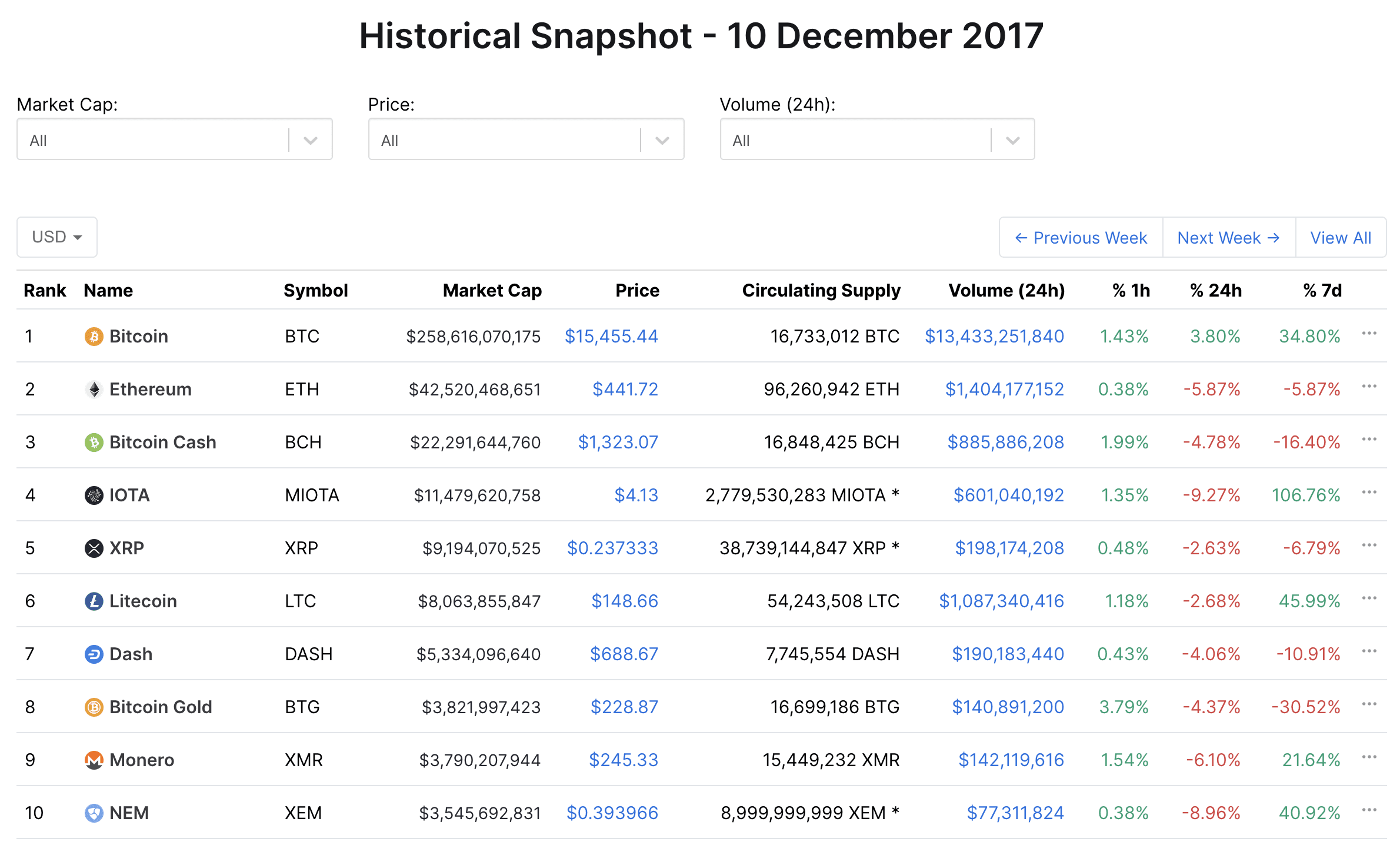Click the XRP logo icon
The width and height of the screenshot is (1400, 845).
(94, 548)
